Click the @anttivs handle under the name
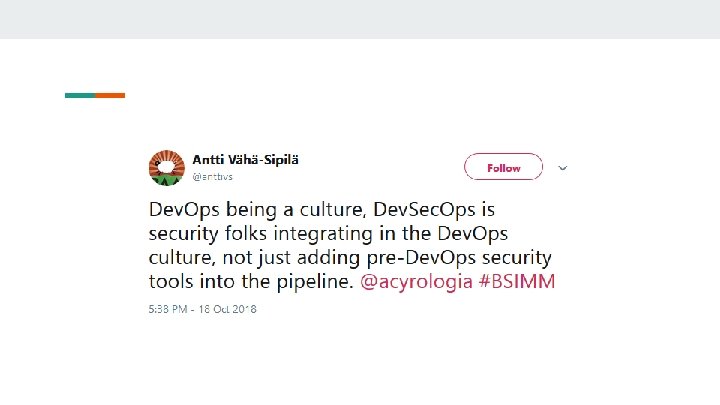This screenshot has height=405, width=720. pyautogui.click(x=211, y=176)
